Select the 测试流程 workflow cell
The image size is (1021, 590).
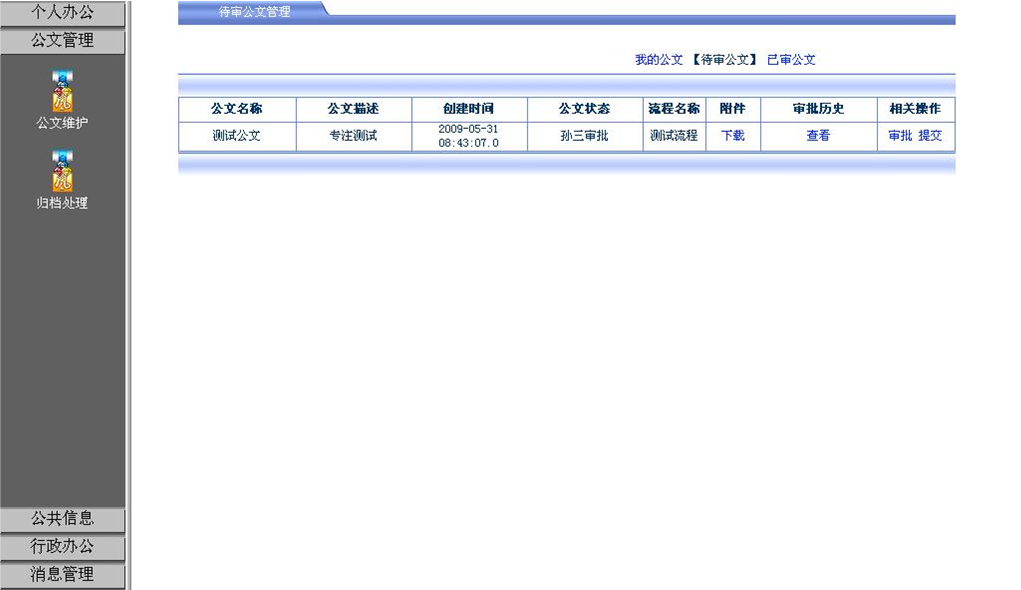pyautogui.click(x=674, y=136)
